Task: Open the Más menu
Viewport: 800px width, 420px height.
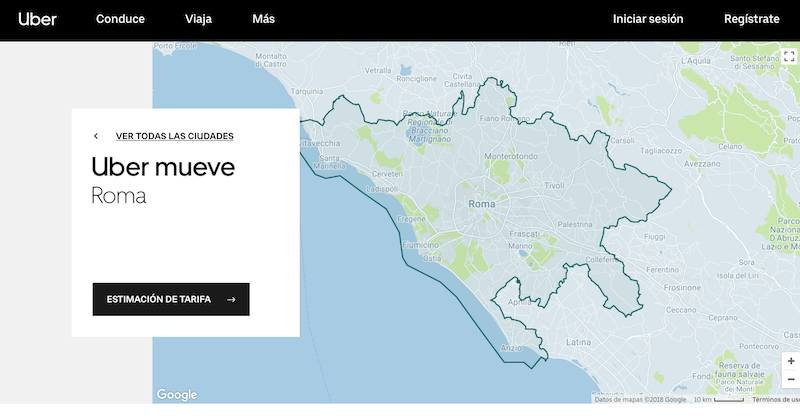Action: [x=263, y=19]
